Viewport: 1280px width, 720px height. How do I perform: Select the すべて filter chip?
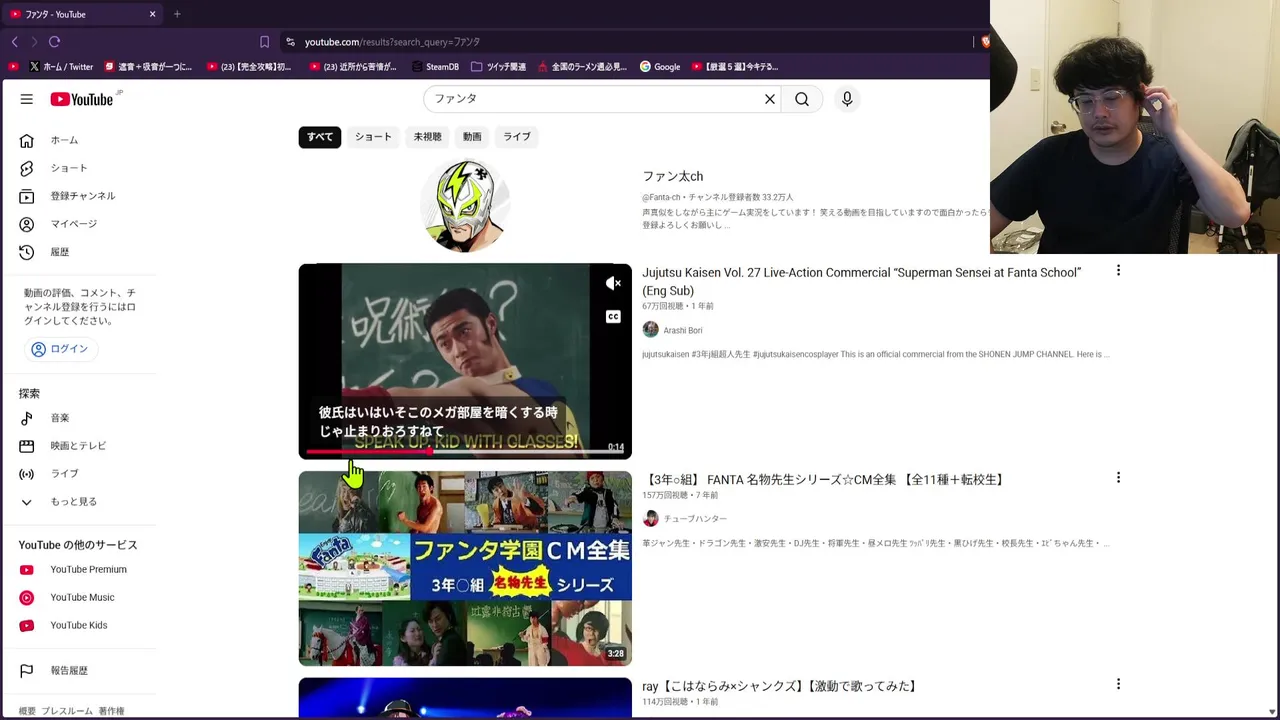tap(320, 137)
